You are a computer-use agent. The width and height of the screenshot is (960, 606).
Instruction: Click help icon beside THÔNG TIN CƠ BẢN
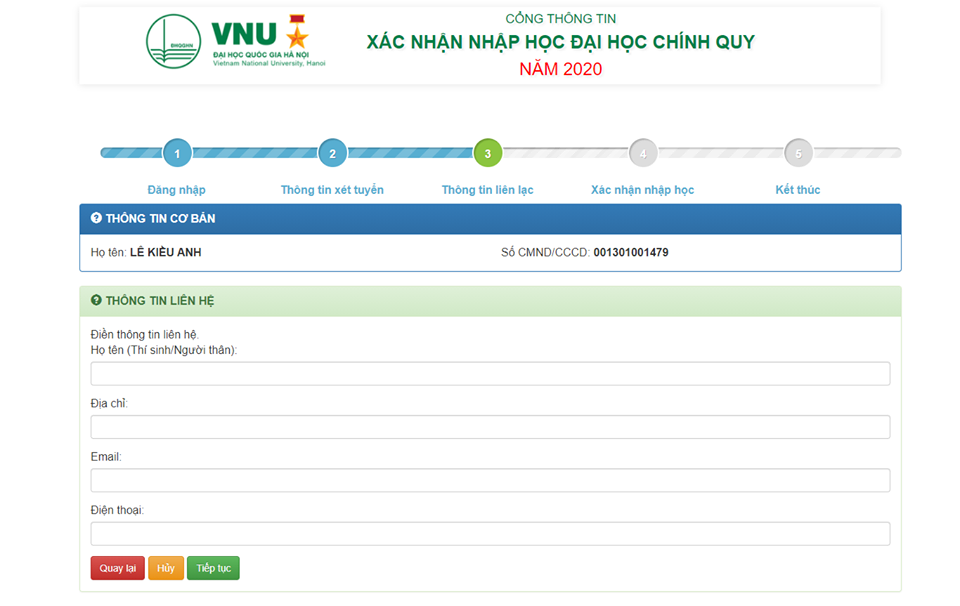tap(96, 218)
